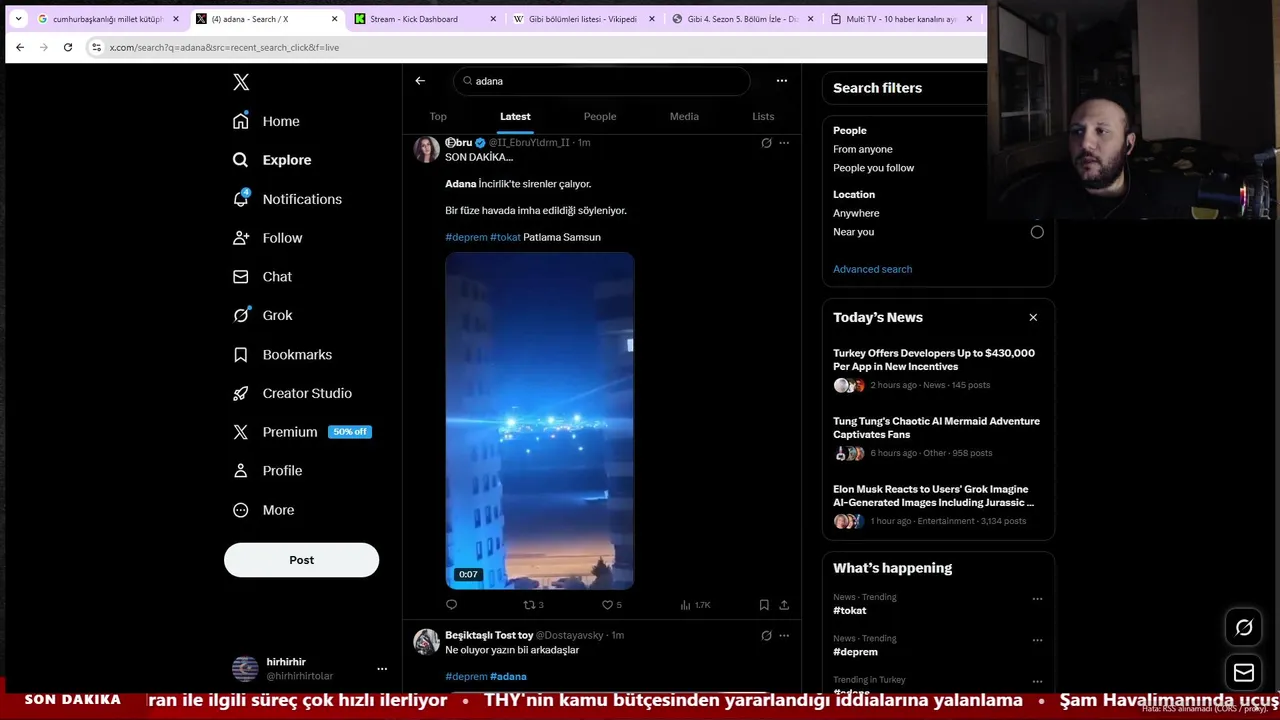View analytics showing 1.7K views
Screen dimensions: 1280x720
695,605
